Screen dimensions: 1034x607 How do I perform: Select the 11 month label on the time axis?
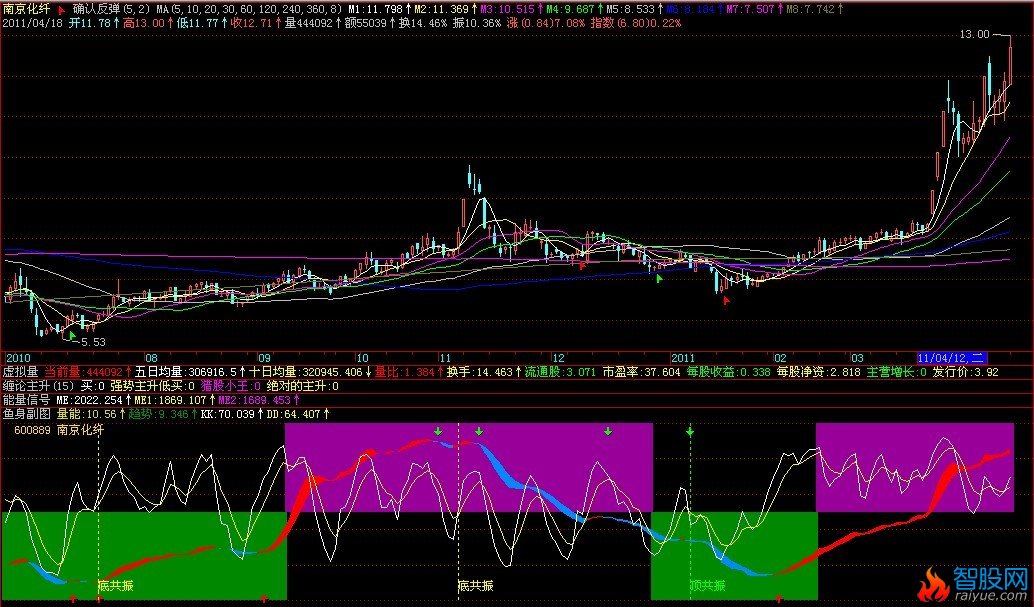point(446,358)
